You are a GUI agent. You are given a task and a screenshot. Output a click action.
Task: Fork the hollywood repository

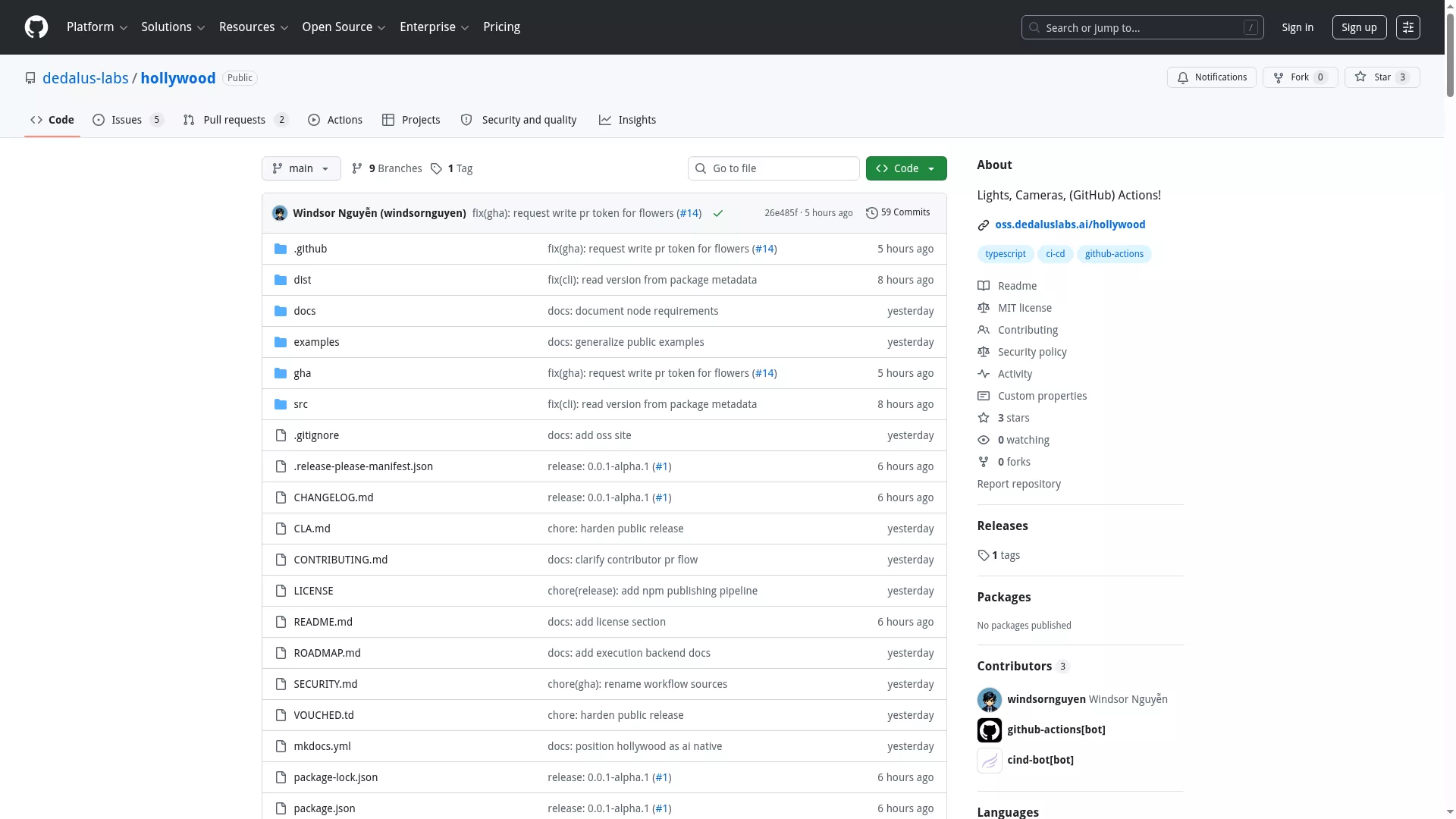(1300, 77)
